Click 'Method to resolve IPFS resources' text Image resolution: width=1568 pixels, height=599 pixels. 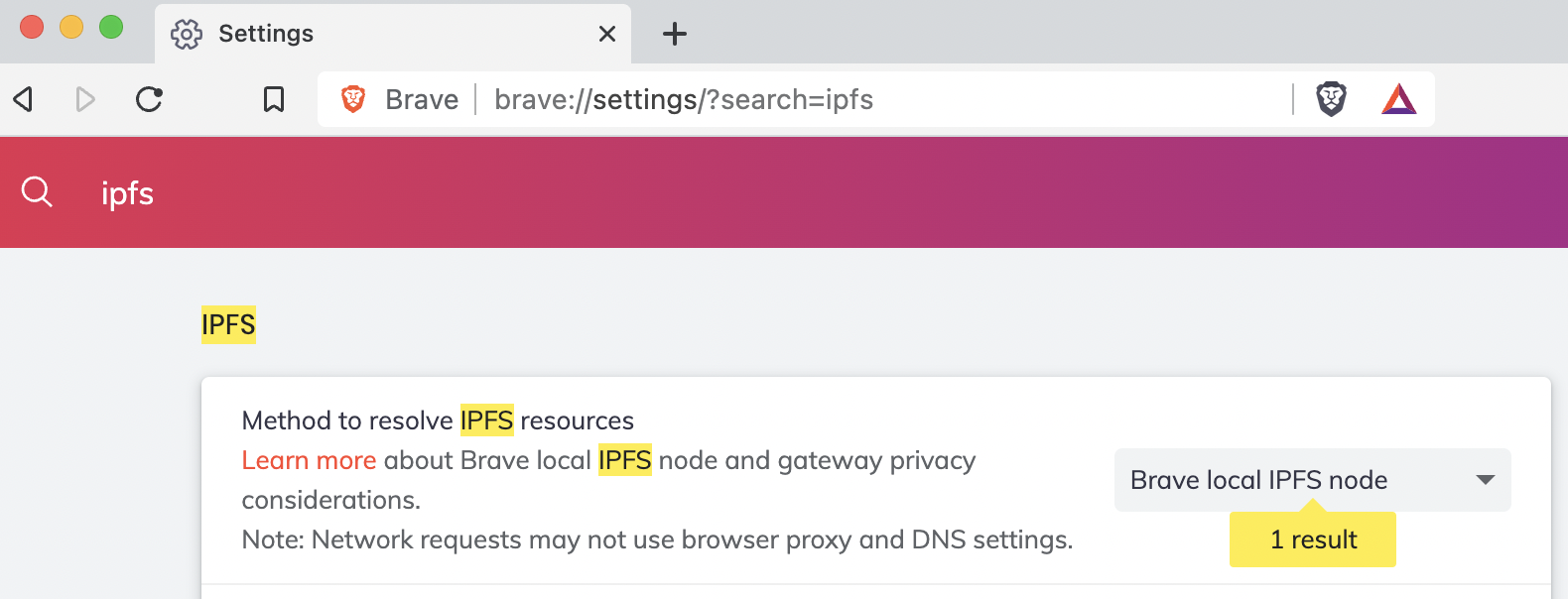(x=438, y=420)
